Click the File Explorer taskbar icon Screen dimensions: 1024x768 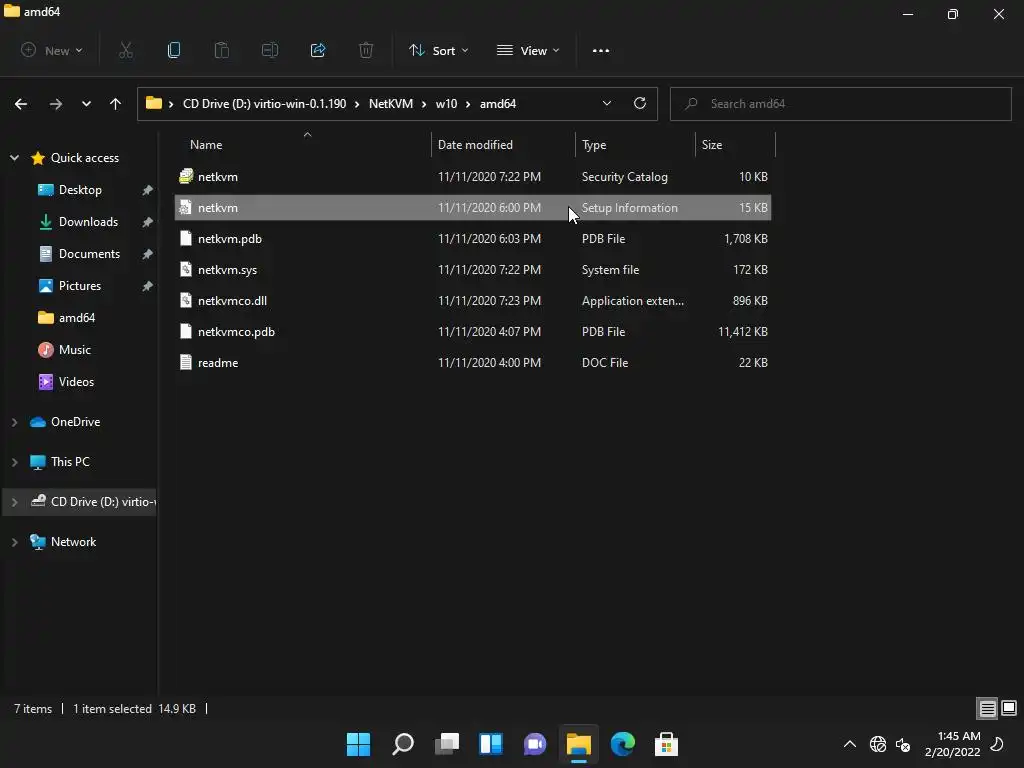click(579, 744)
